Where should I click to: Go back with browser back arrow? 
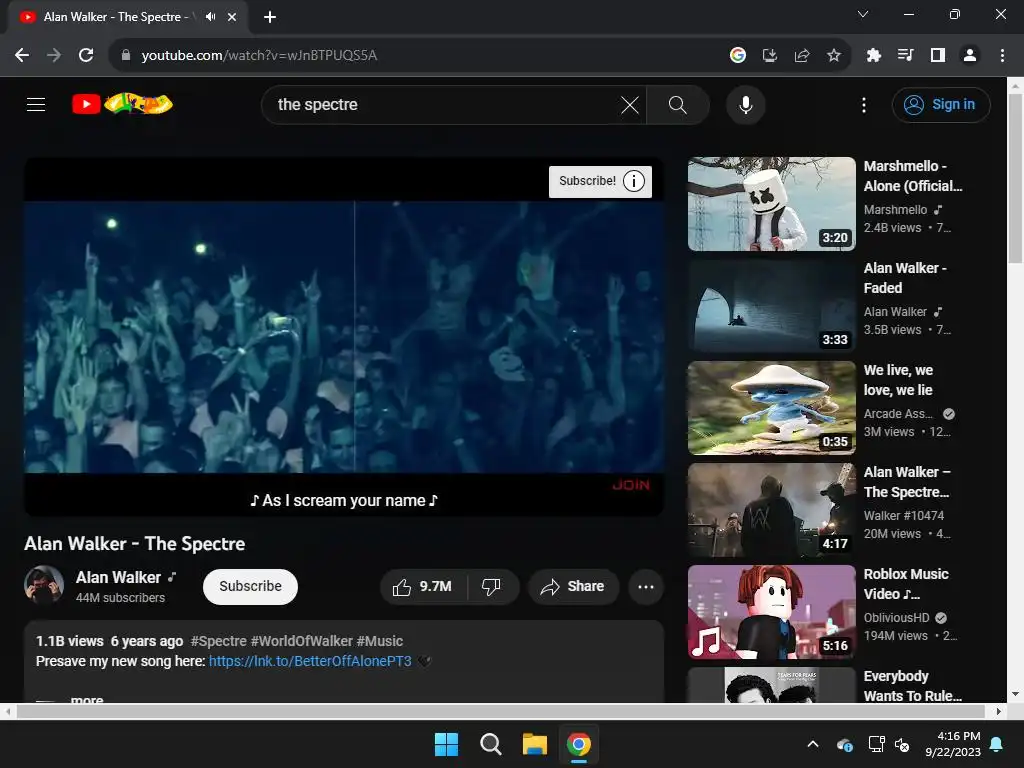click(22, 56)
